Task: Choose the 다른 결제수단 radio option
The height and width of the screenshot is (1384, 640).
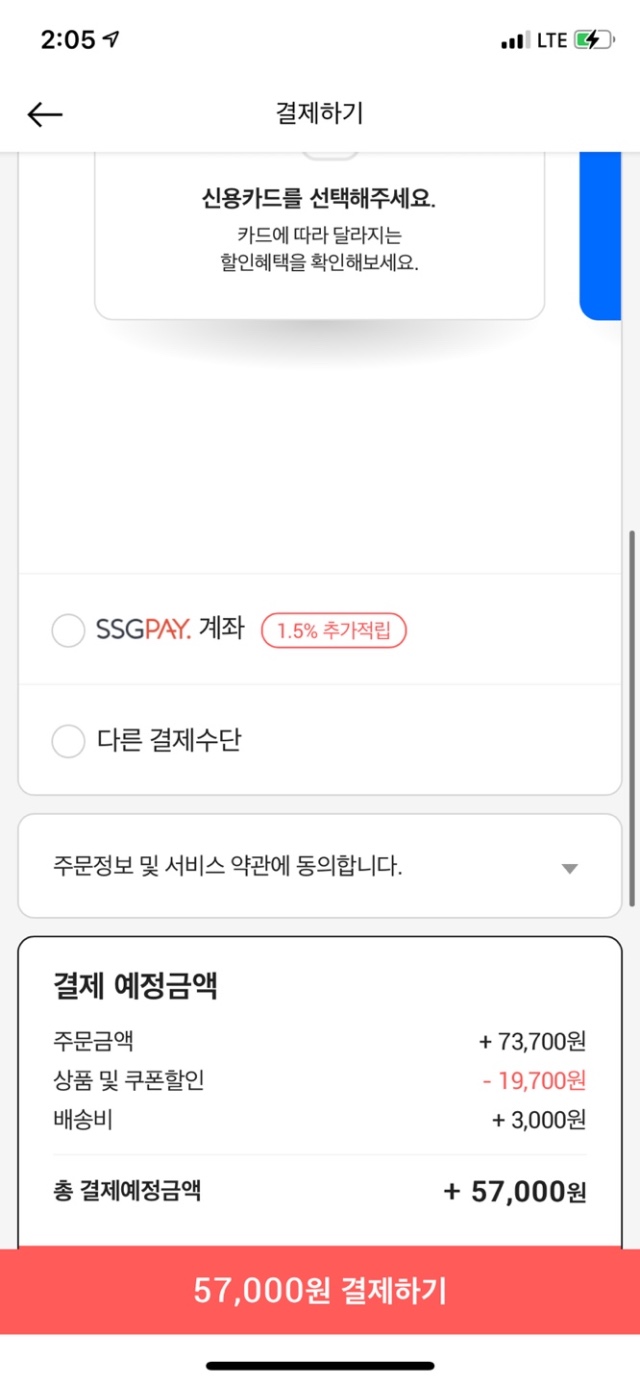Action: [x=68, y=741]
